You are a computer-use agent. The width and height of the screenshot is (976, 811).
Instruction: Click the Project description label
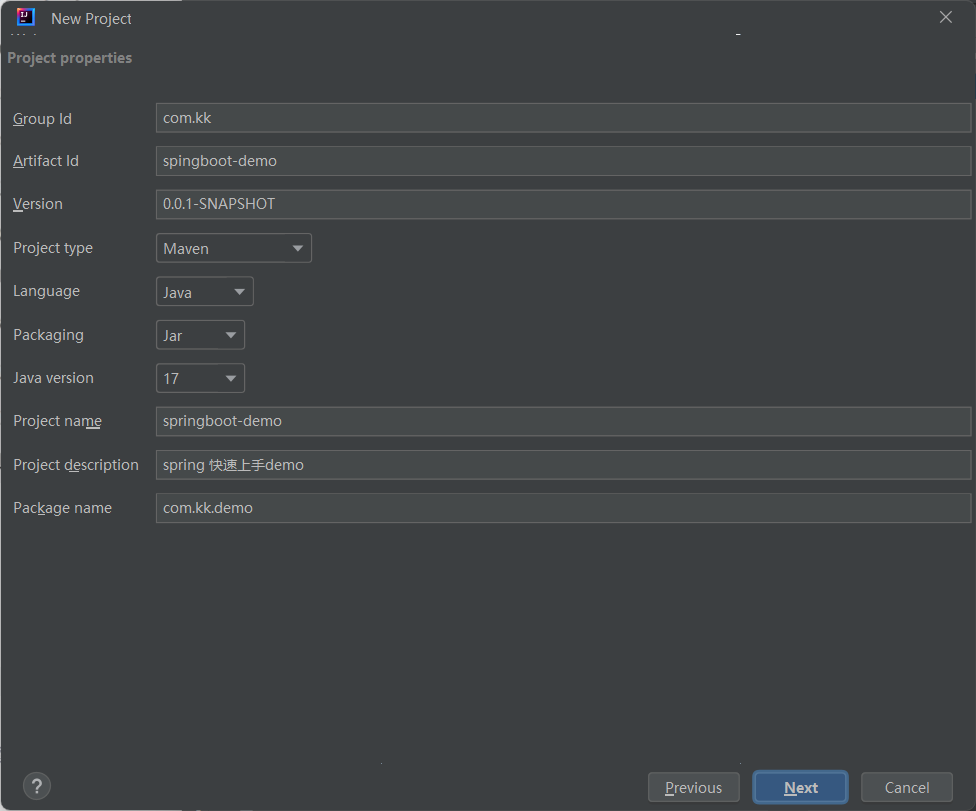click(x=76, y=465)
